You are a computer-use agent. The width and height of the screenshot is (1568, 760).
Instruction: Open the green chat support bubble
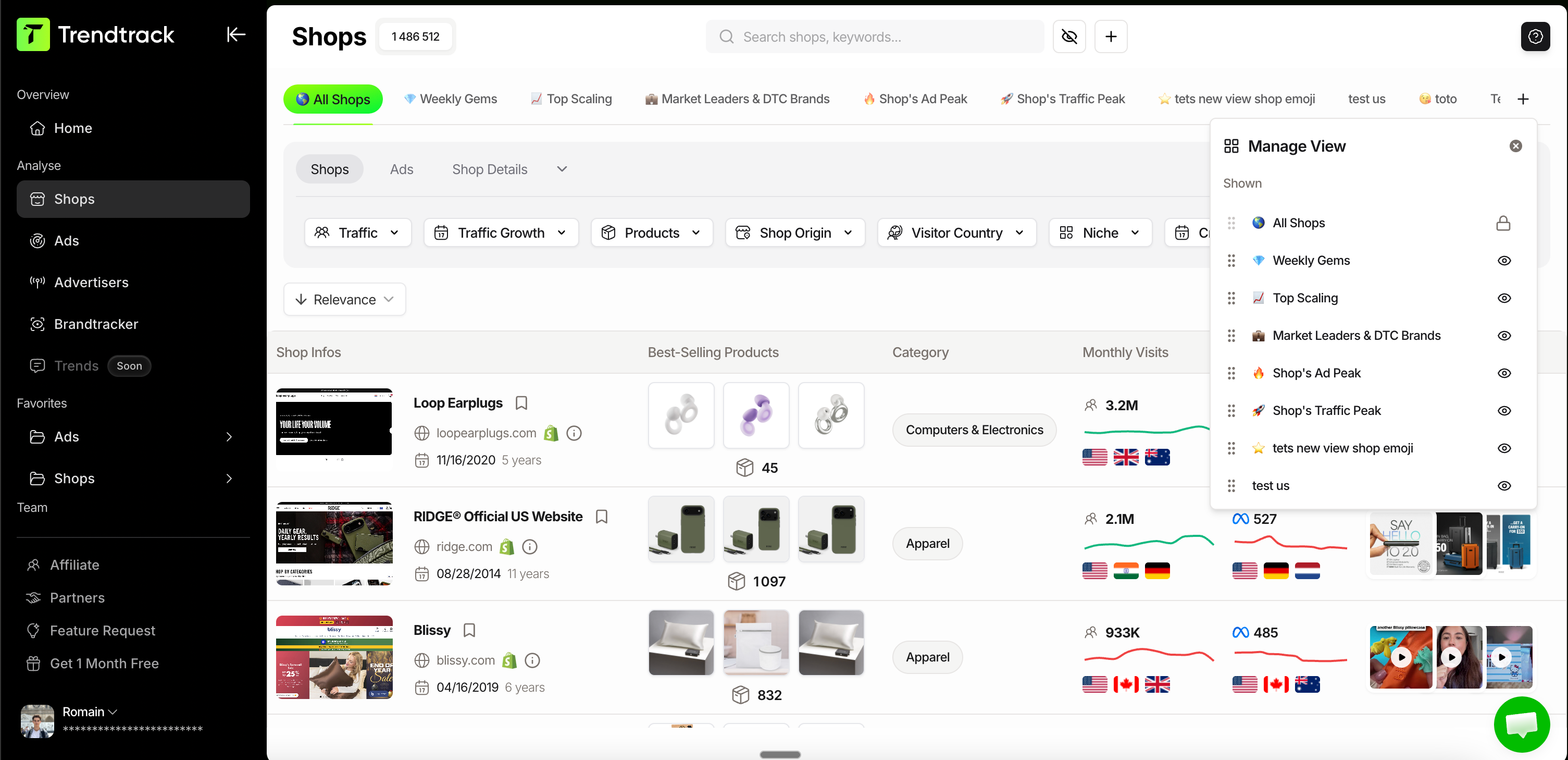click(x=1521, y=724)
